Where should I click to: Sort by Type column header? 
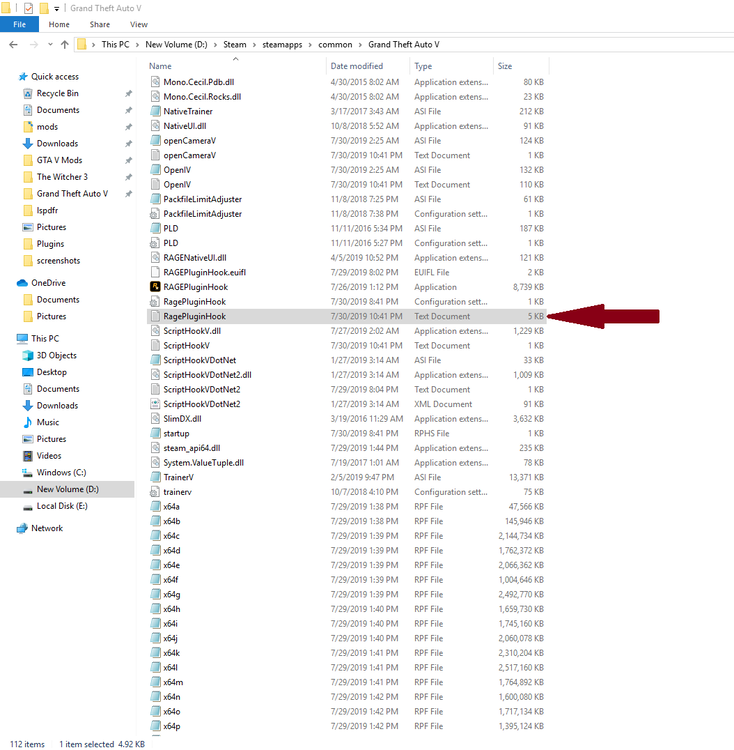pos(423,66)
